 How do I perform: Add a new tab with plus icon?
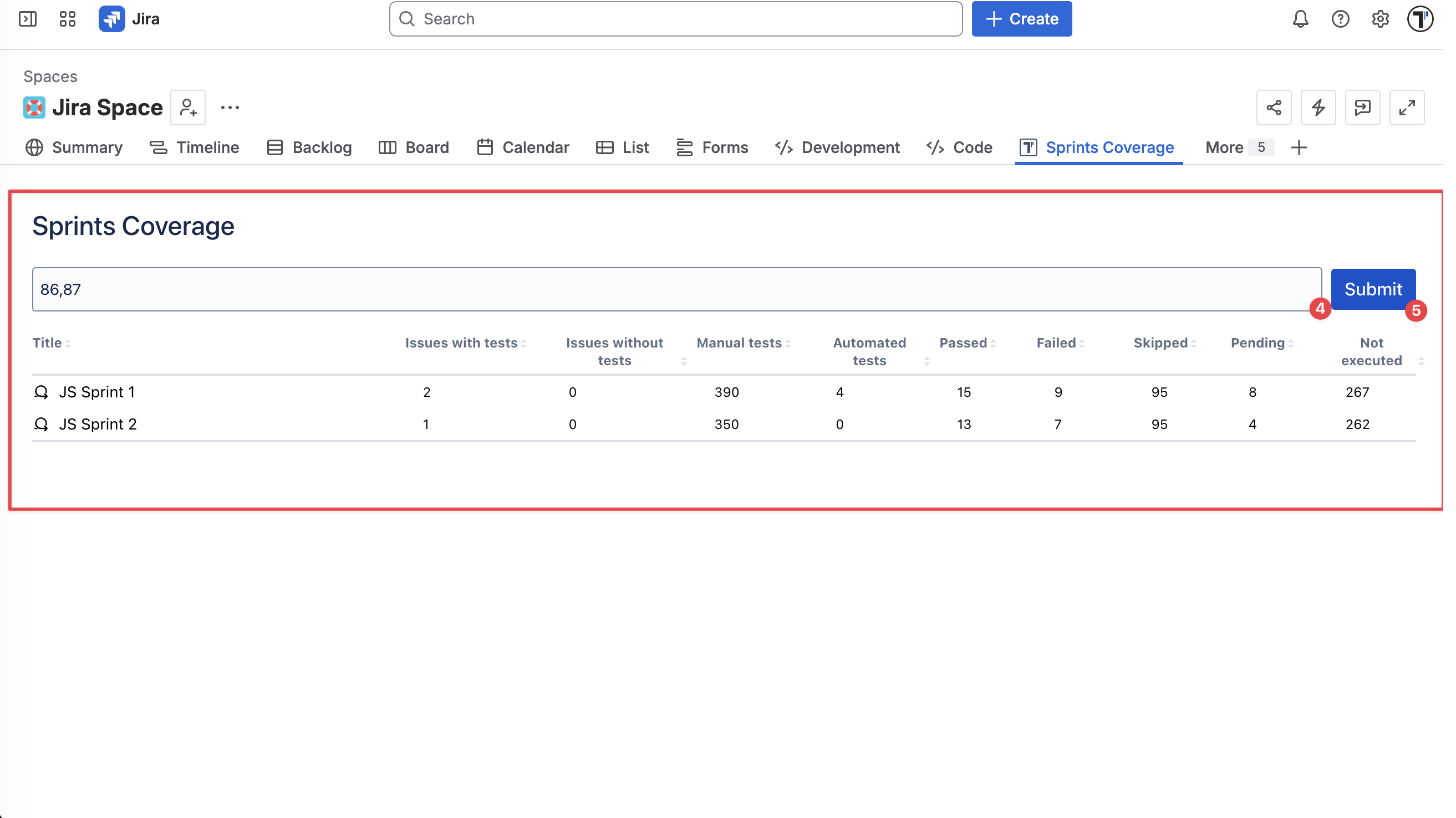pos(1300,147)
